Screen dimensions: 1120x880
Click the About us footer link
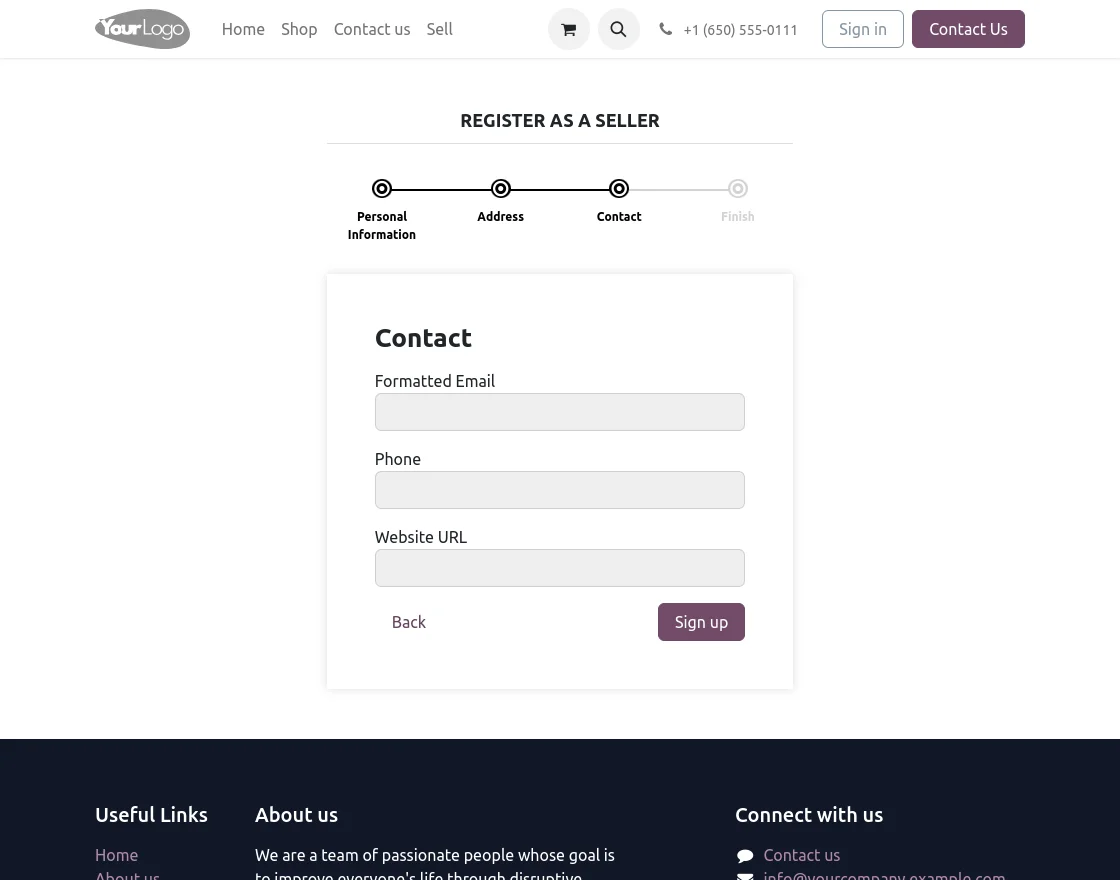click(x=127, y=875)
